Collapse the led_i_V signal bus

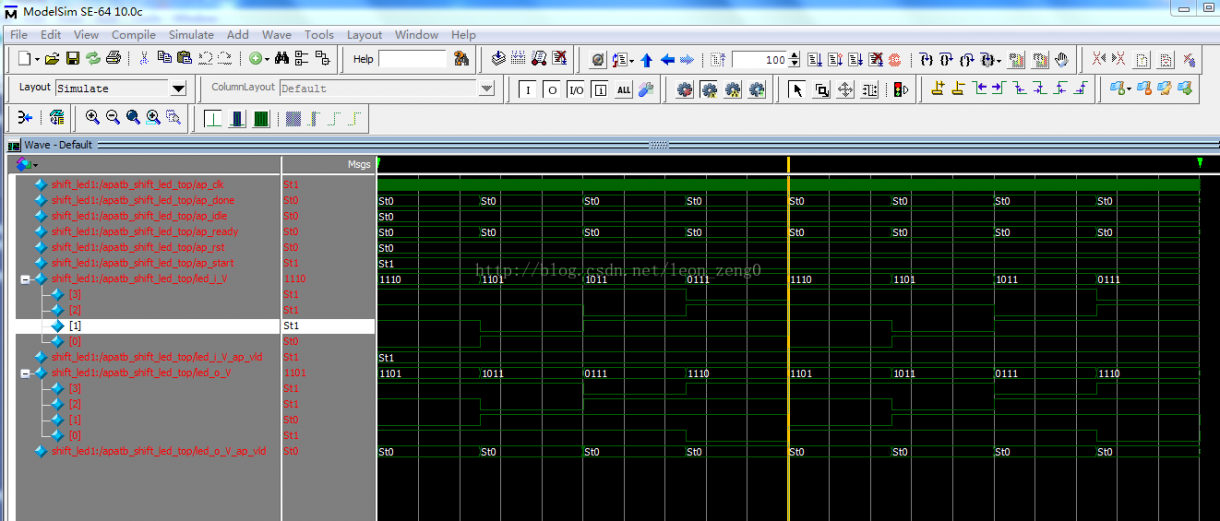[25, 279]
